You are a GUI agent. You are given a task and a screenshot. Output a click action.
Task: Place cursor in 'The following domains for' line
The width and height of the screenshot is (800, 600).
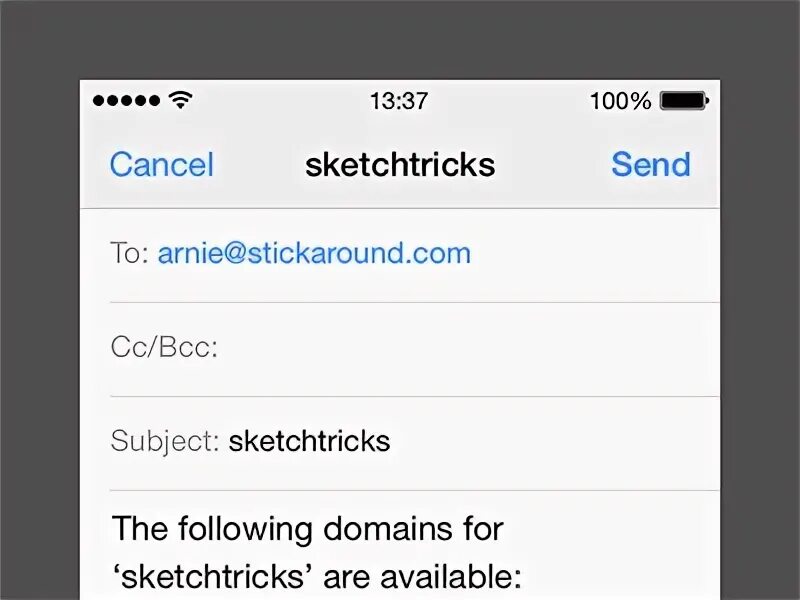pyautogui.click(x=308, y=529)
